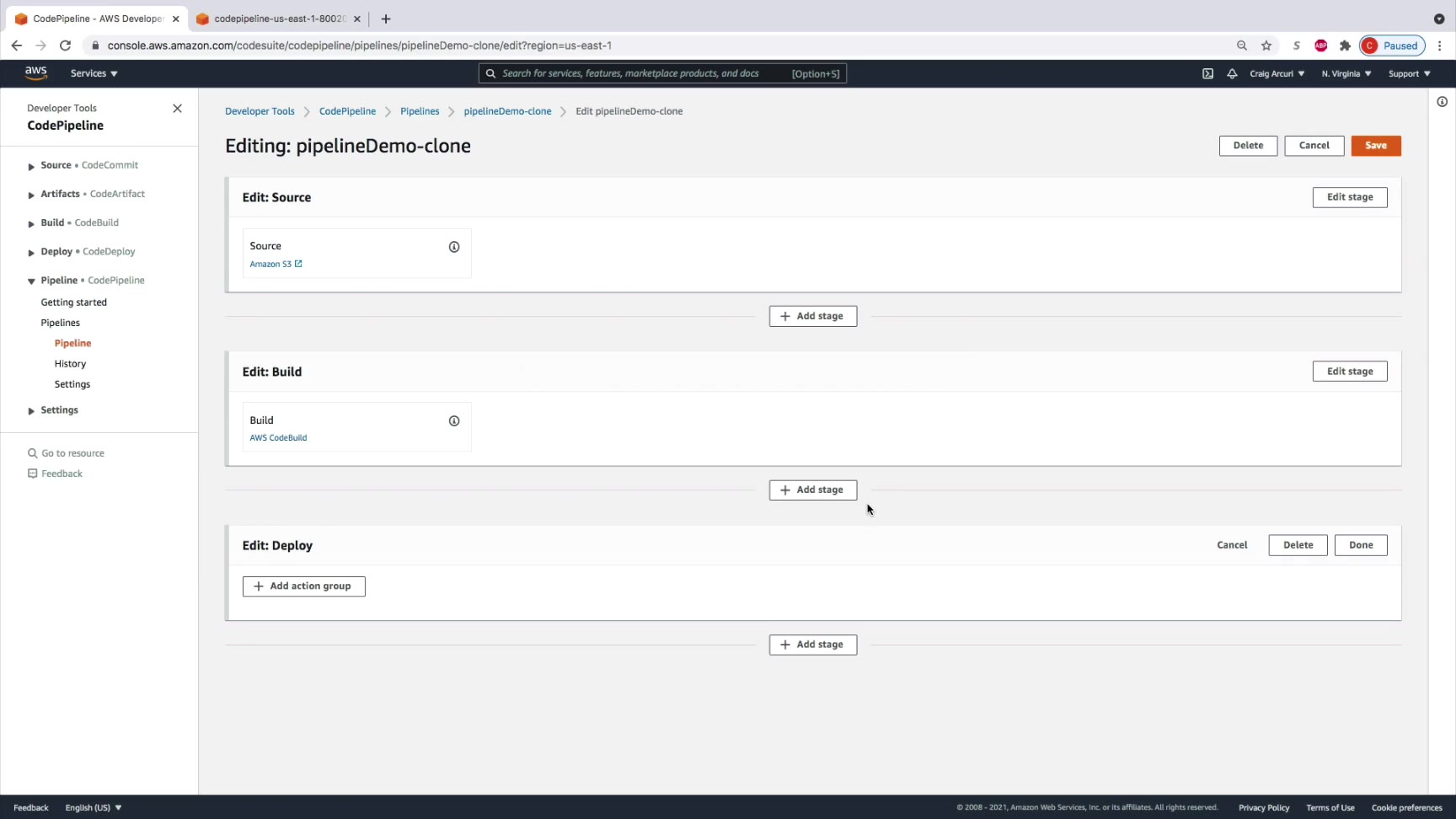Select the Pipeline sidebar item
This screenshot has height=819, width=1456.
tap(73, 343)
